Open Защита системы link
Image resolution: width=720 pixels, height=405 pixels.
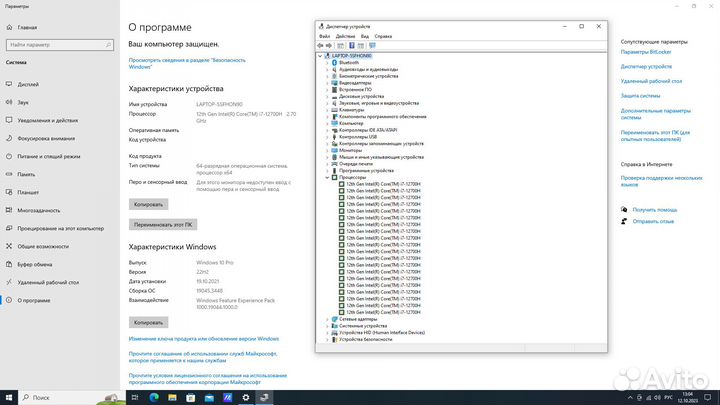640,96
